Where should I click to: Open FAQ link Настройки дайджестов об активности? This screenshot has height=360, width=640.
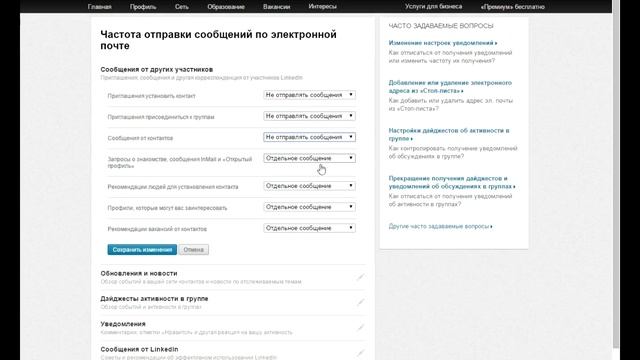449,134
